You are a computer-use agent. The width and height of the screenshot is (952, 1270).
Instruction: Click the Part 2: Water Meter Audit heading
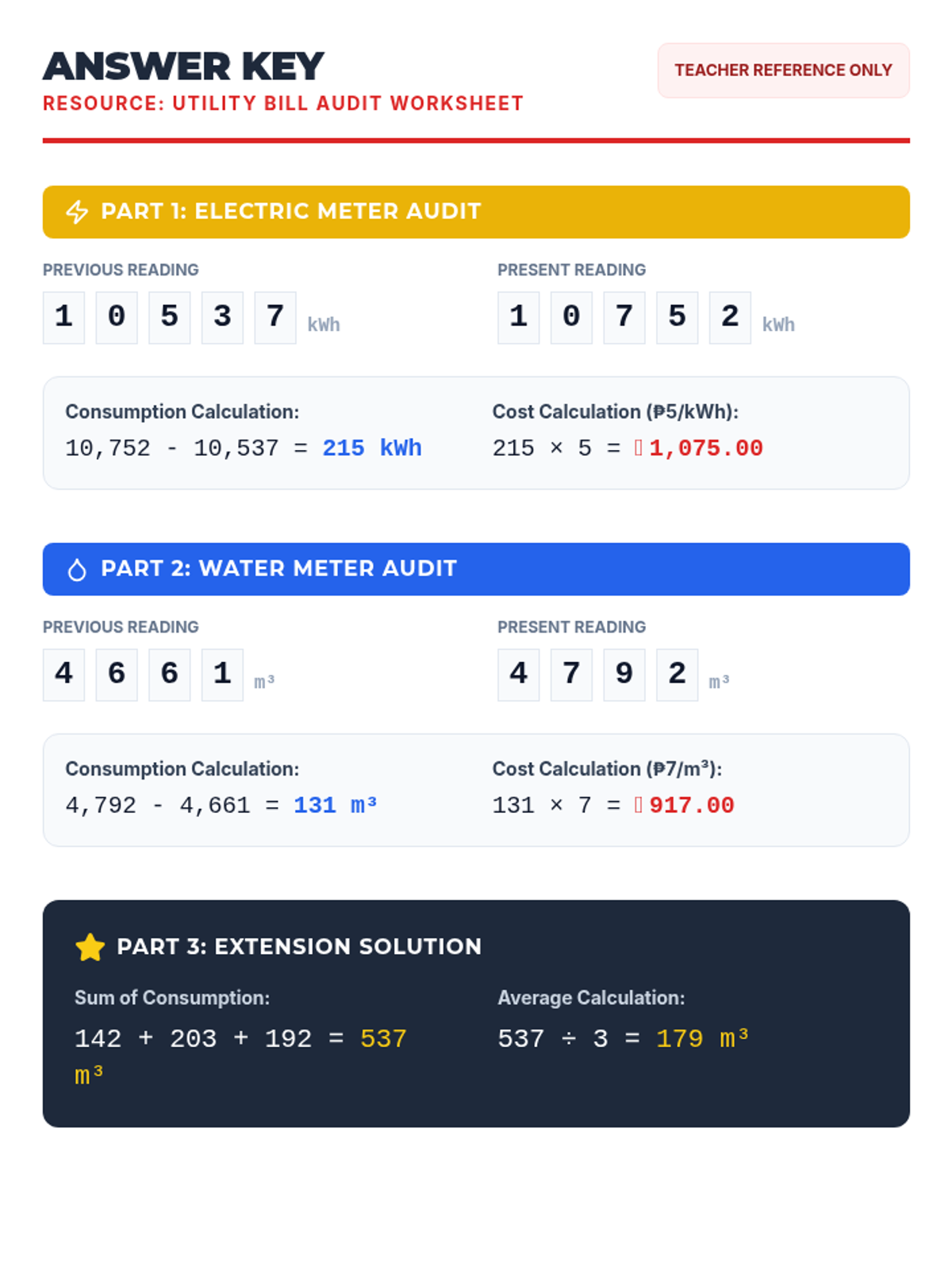(278, 568)
